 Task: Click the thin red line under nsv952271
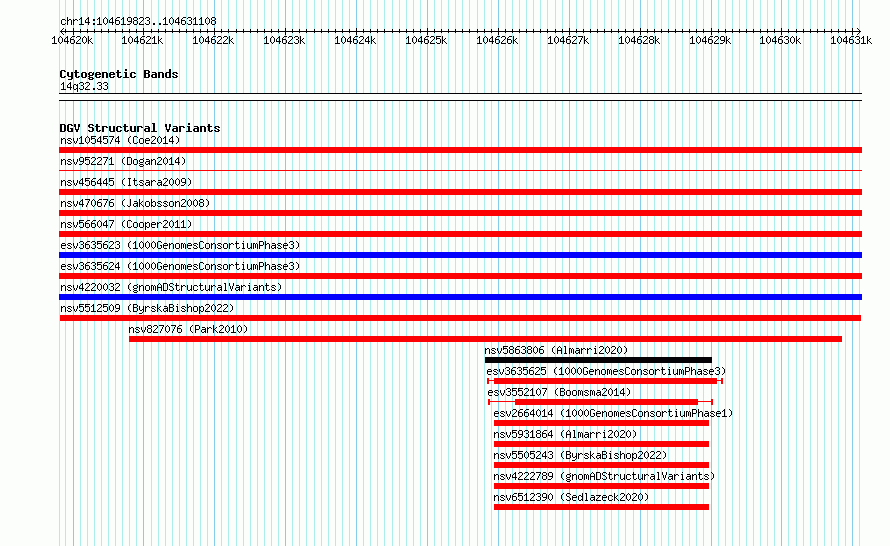pos(460,170)
